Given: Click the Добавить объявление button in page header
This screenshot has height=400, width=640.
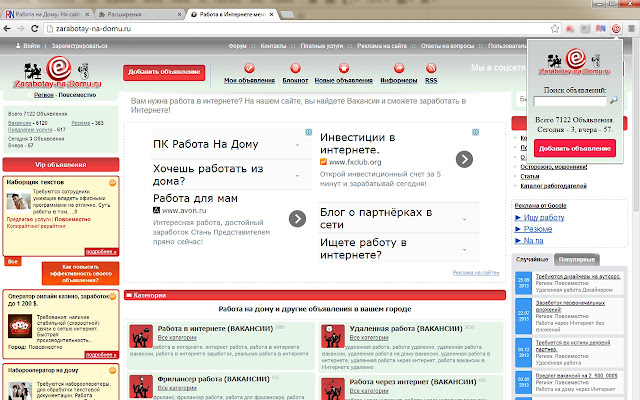Looking at the screenshot, I should [x=164, y=72].
